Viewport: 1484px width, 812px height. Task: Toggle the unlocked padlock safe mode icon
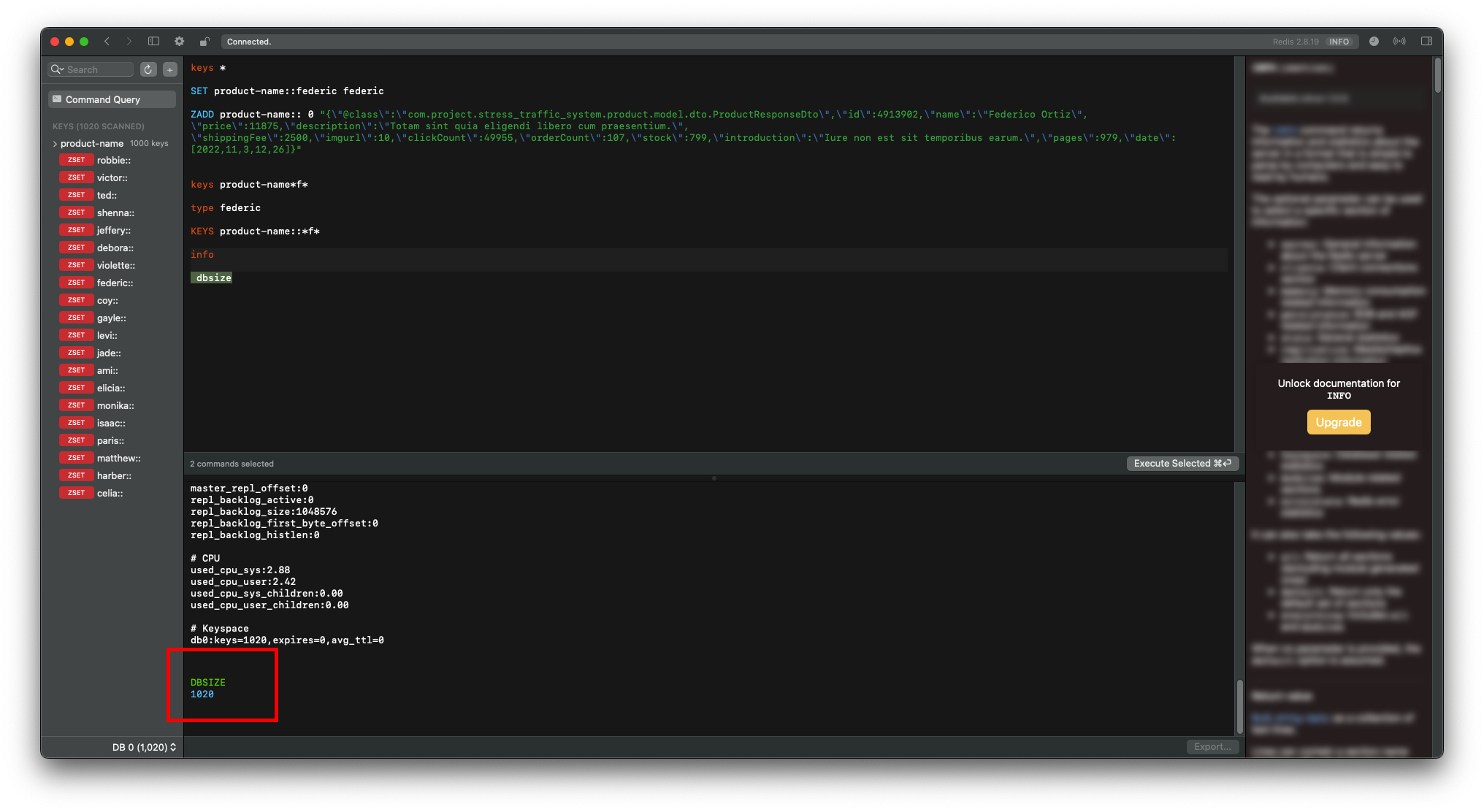coord(204,42)
